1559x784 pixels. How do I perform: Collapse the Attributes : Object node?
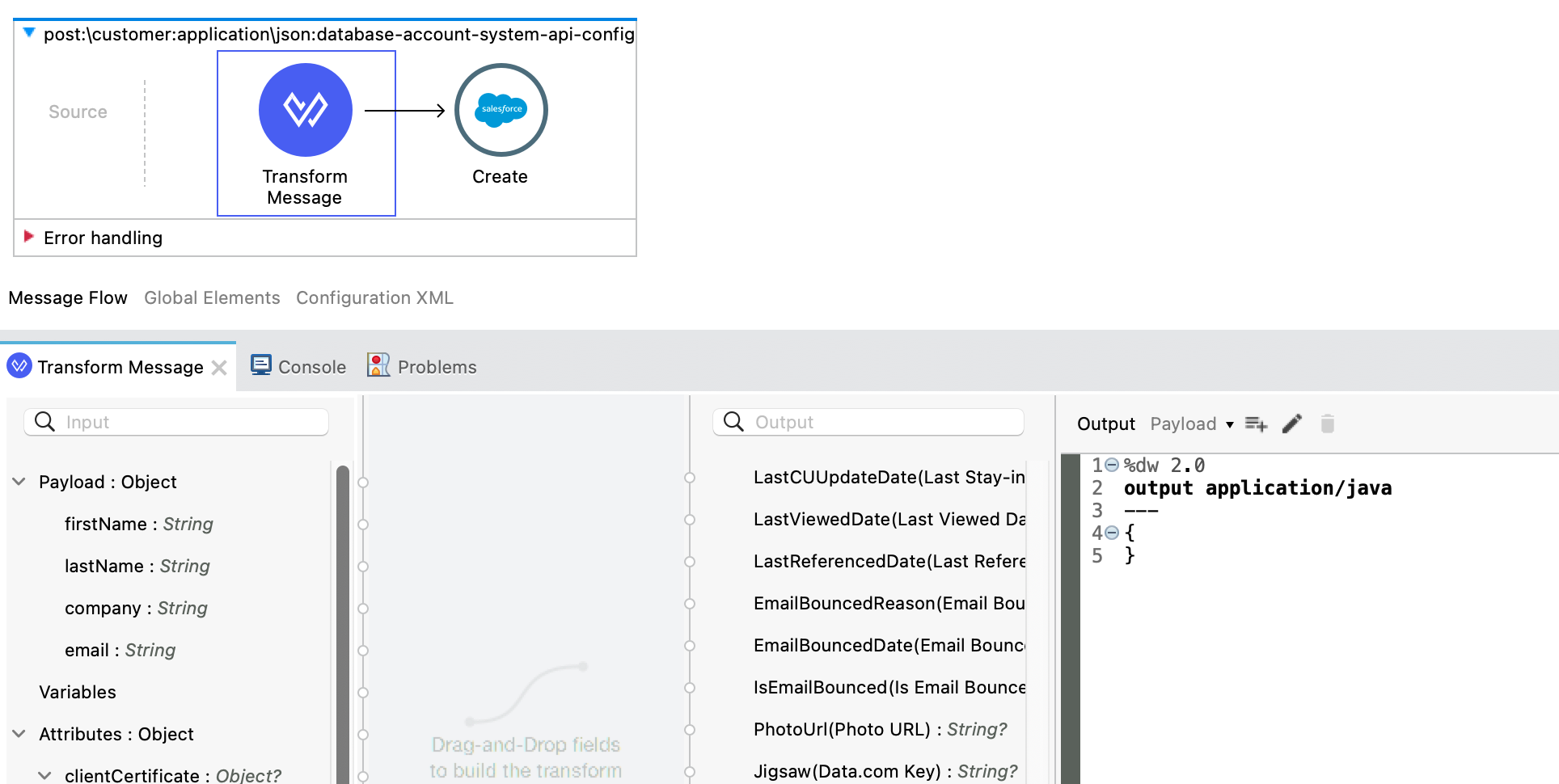coord(19,734)
